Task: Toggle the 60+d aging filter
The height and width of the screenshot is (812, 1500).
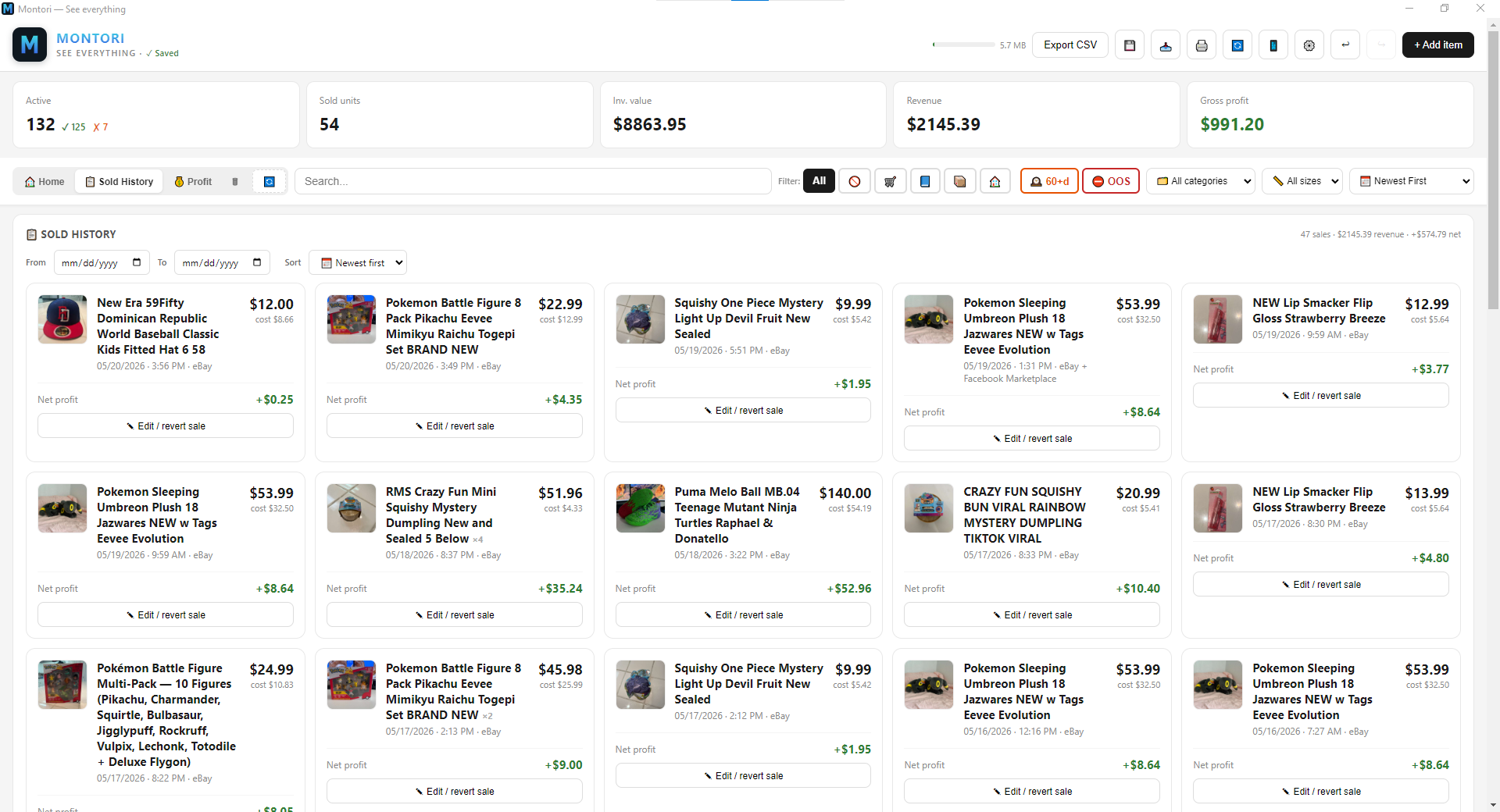Action: (x=1049, y=181)
